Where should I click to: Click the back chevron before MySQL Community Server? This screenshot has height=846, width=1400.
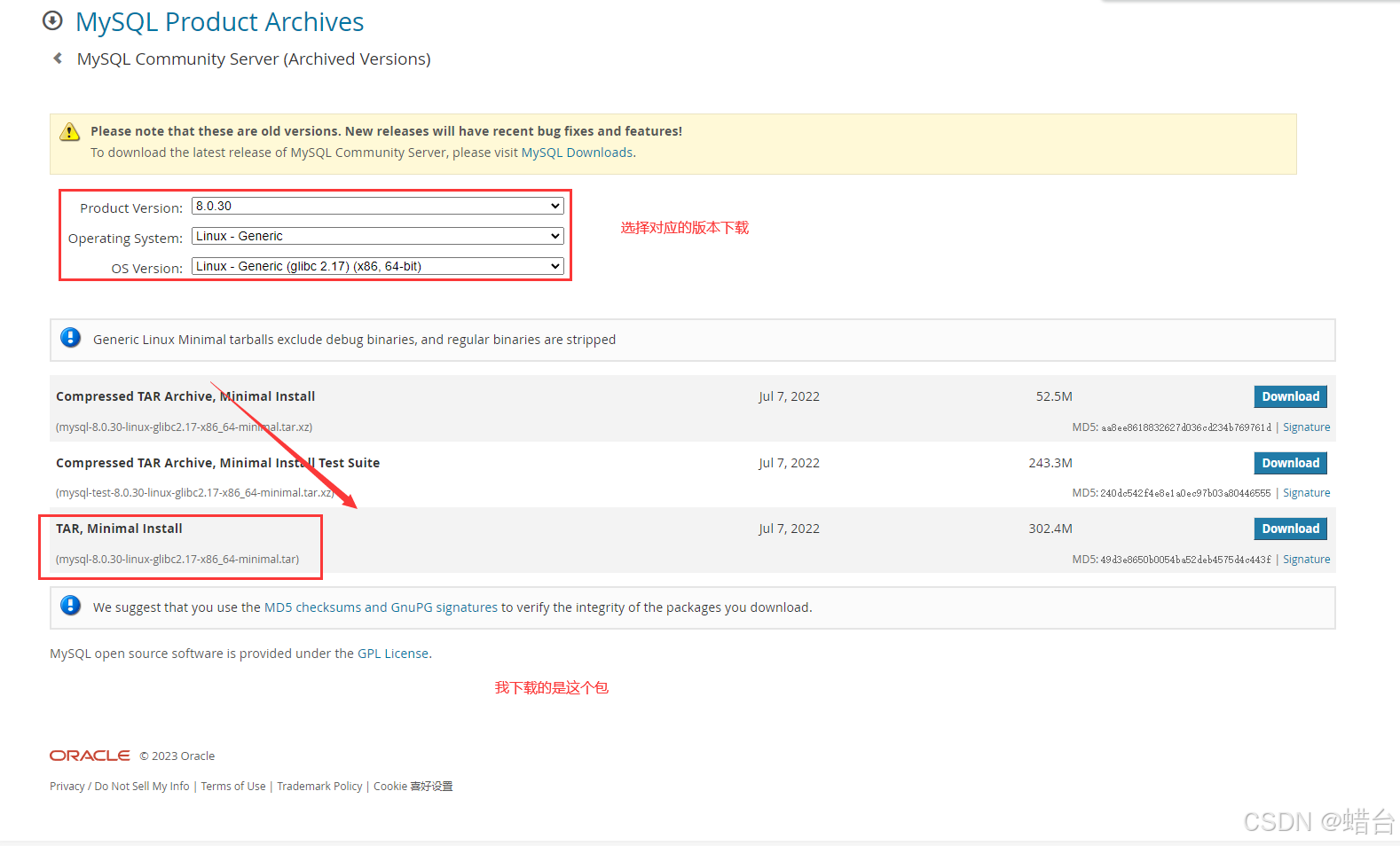pos(58,59)
